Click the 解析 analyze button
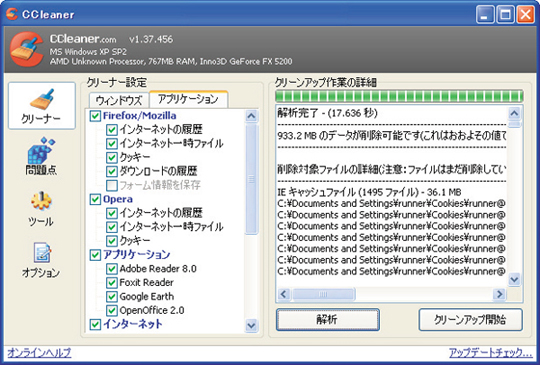Screen dimensions: 540x365 (x=328, y=320)
